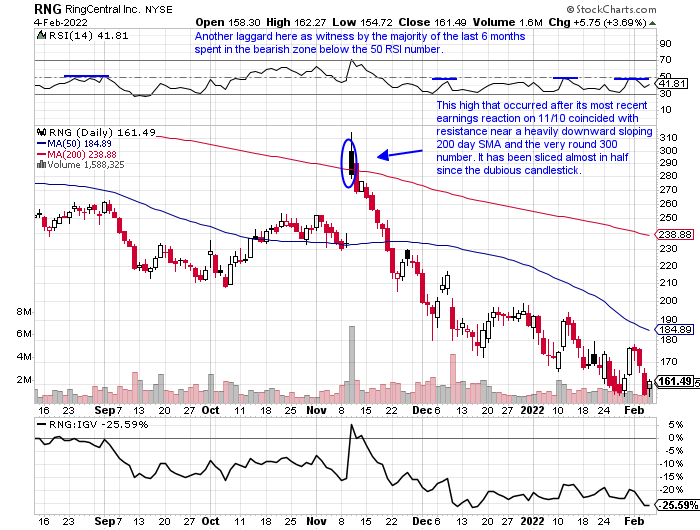Image resolution: width=700 pixels, height=530 pixels.
Task: Click the Volume 1,588,325 legend entry
Action: click(x=86, y=165)
